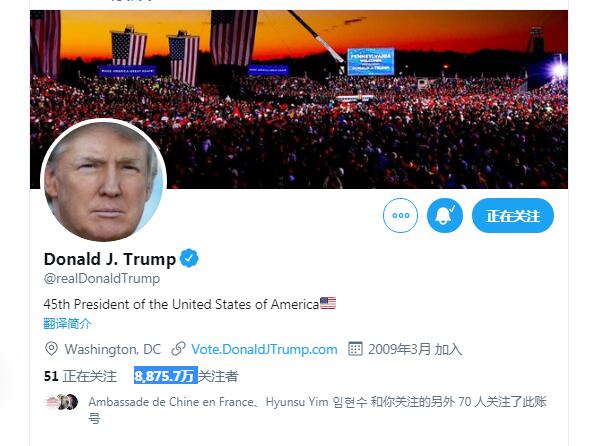
Task: Toggle the notification bell for this account
Action: pos(445,216)
